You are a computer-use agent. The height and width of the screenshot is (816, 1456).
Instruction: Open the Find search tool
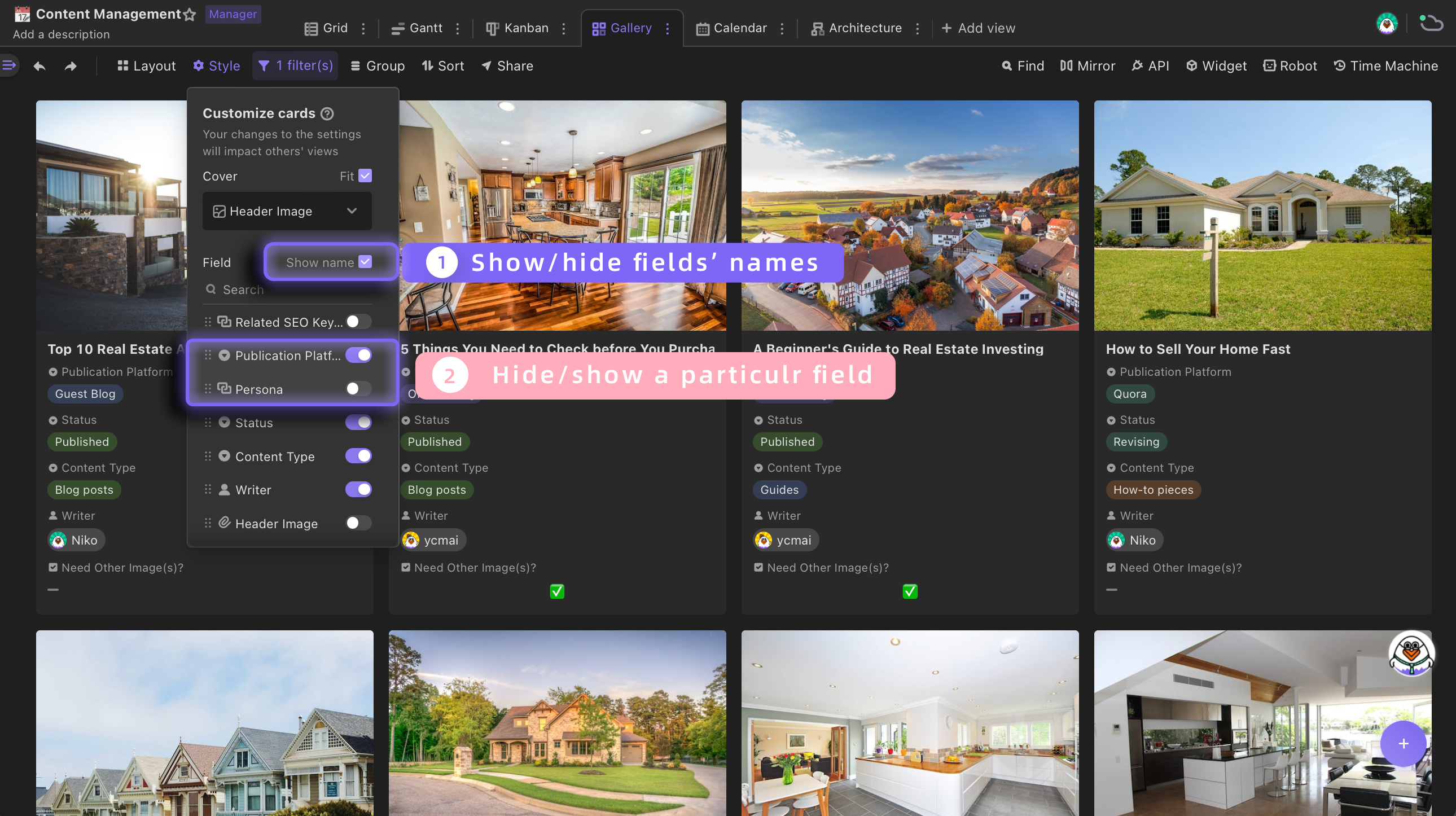click(x=1023, y=66)
